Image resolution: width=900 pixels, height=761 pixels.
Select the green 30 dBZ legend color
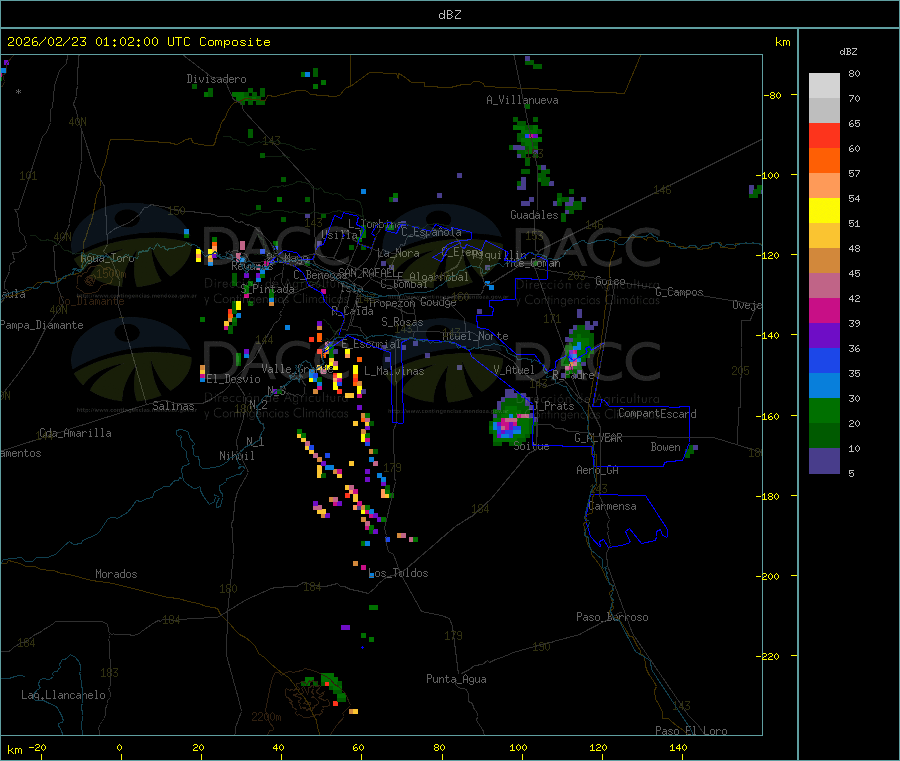[824, 410]
